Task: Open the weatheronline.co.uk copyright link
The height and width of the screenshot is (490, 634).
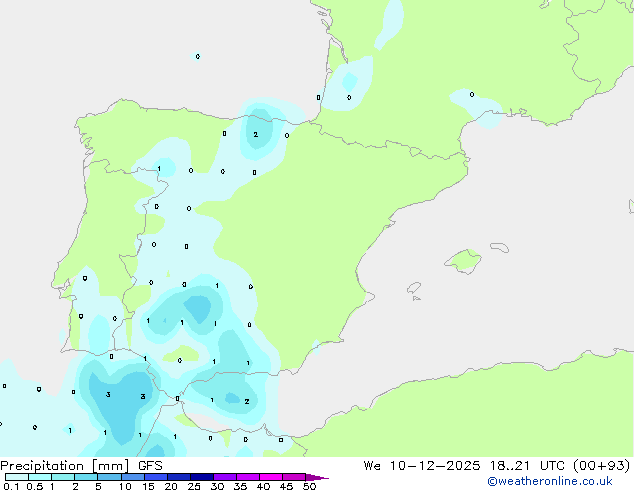Action: click(x=550, y=481)
